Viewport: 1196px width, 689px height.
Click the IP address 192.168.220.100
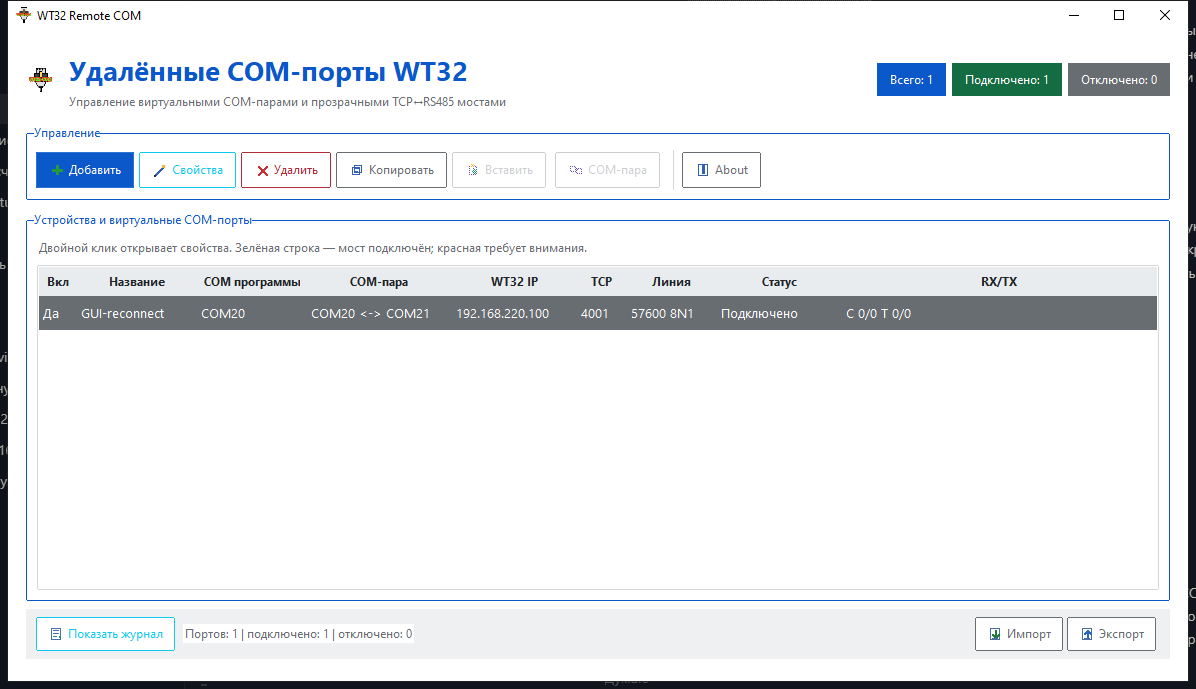[x=503, y=314]
